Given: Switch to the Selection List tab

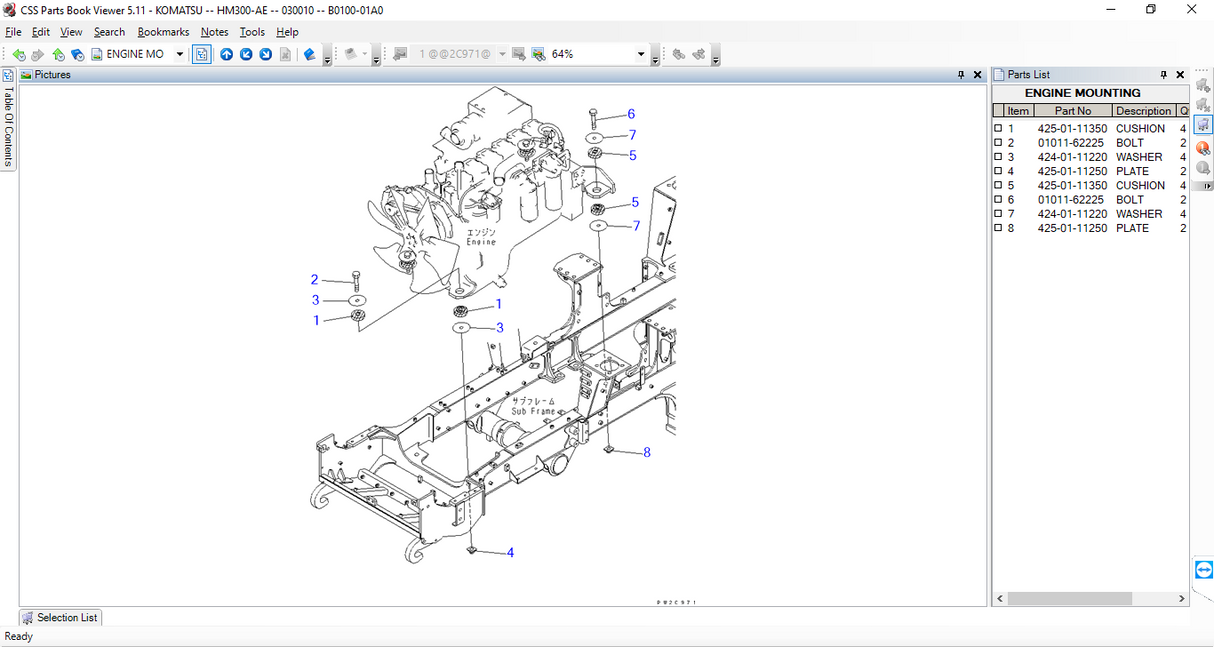Looking at the screenshot, I should pyautogui.click(x=60, y=618).
